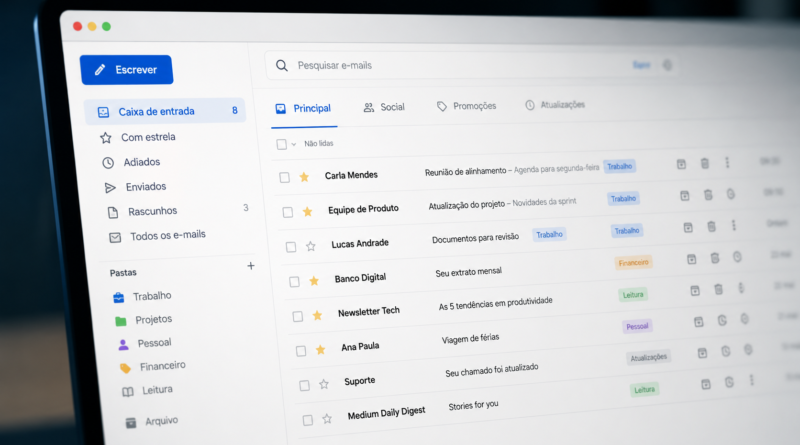Compose a new message with Escrever

127,69
